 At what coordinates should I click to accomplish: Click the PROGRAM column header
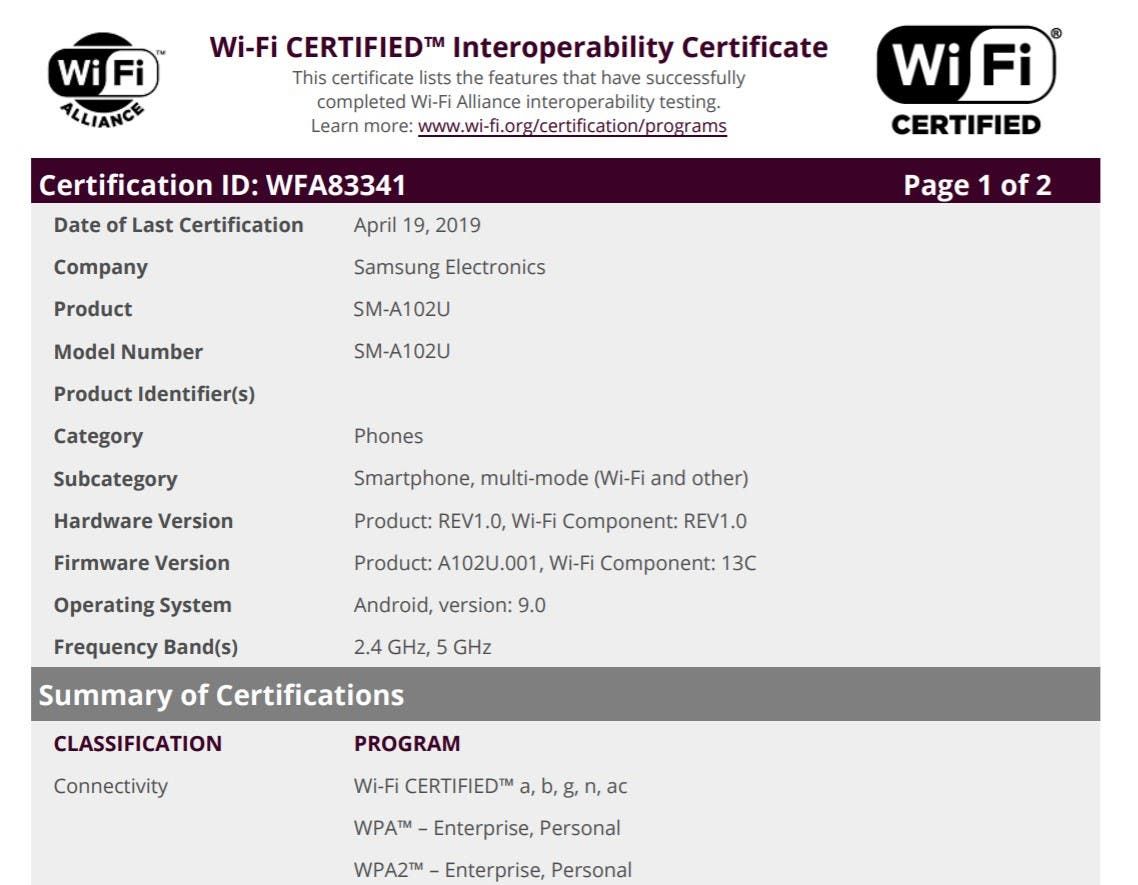point(407,743)
